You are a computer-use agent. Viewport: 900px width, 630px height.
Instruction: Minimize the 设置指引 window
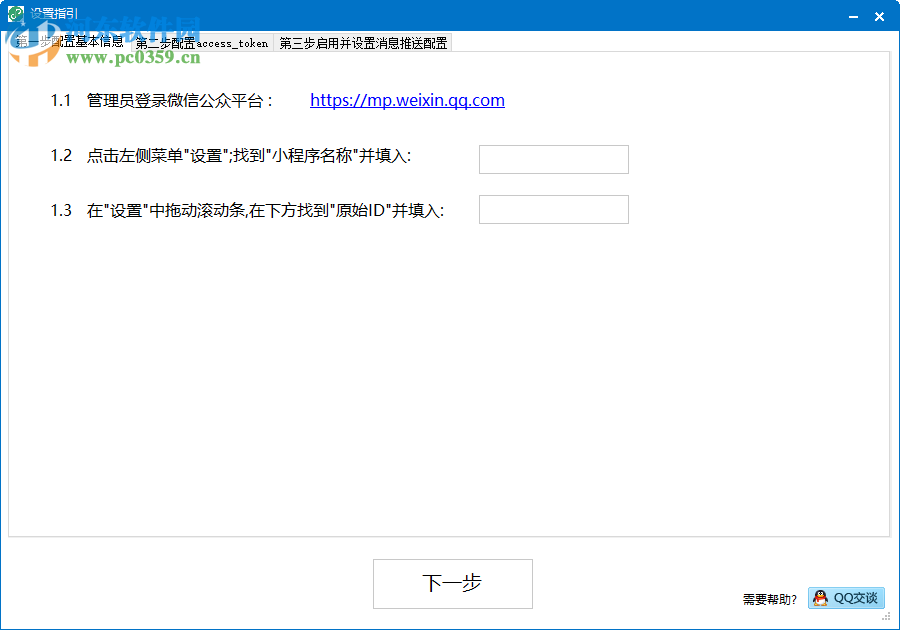tap(852, 16)
